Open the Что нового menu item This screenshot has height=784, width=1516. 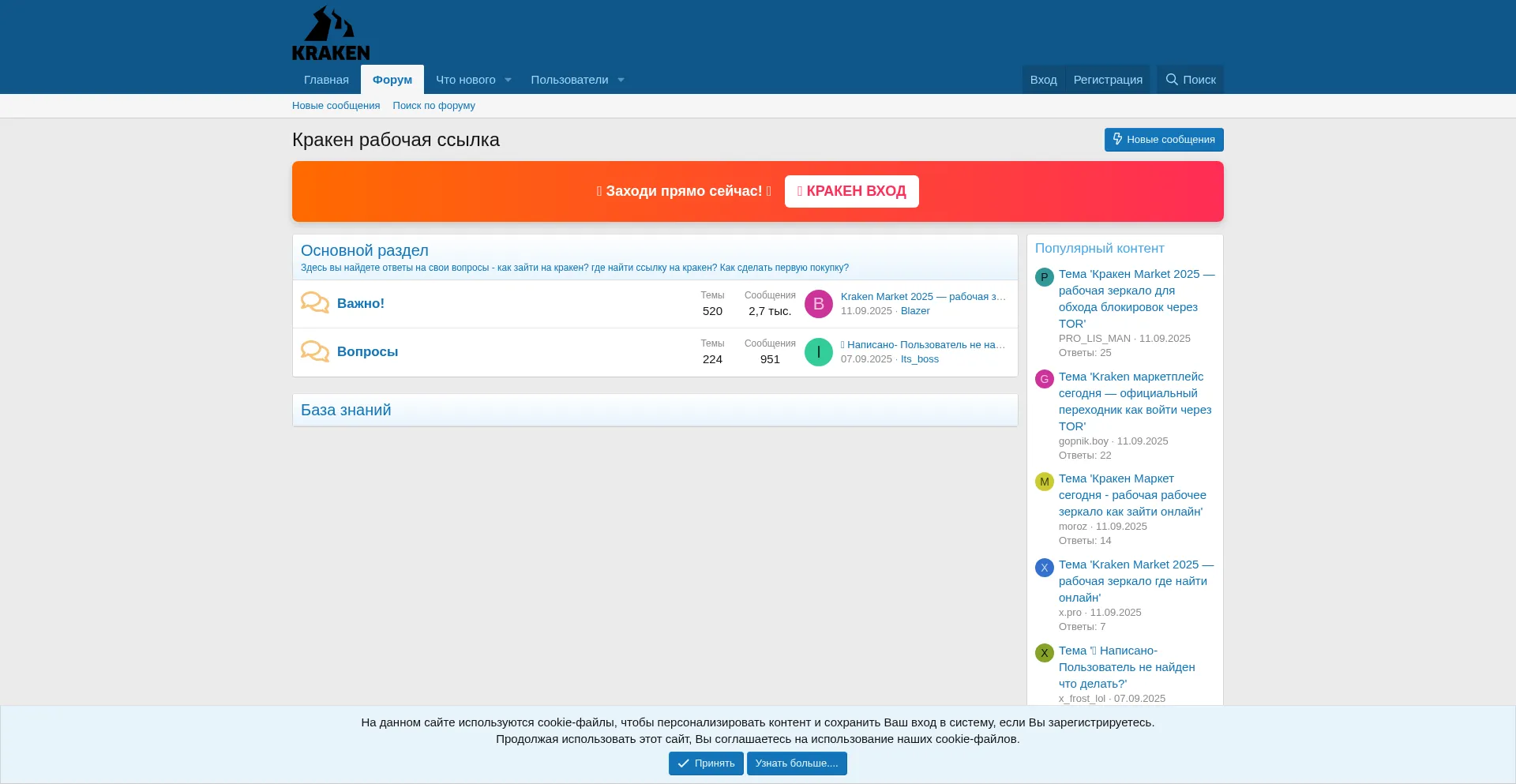(x=466, y=80)
